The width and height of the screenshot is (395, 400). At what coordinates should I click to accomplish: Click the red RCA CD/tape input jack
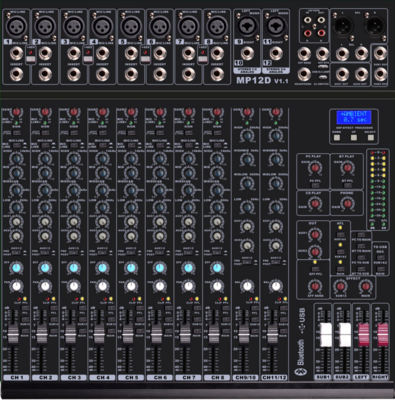[307, 33]
